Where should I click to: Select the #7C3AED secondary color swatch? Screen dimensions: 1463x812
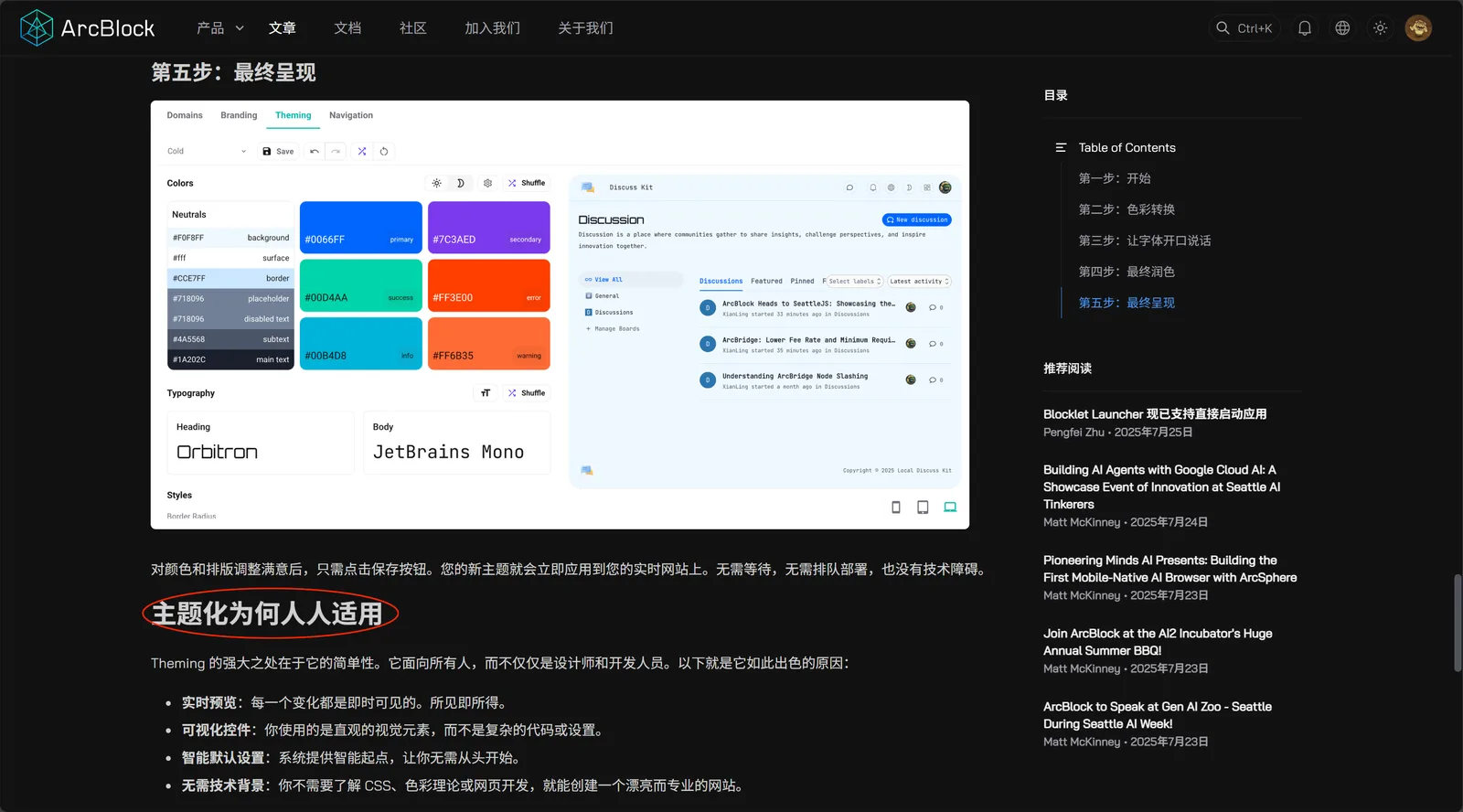click(489, 228)
